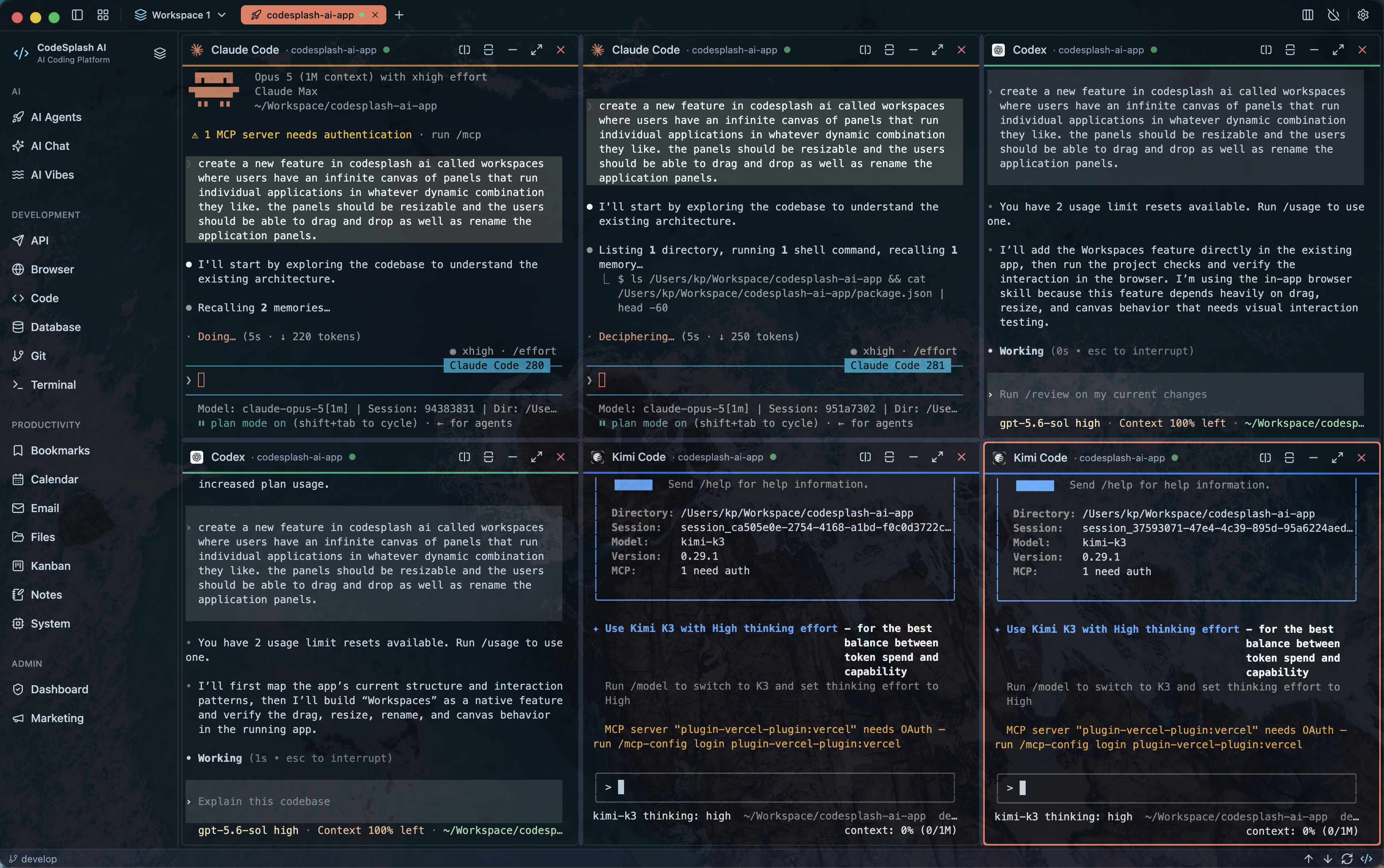The image size is (1384, 868).
Task: Open the stacked layers icon beside CodeSplash AI
Action: click(x=160, y=53)
